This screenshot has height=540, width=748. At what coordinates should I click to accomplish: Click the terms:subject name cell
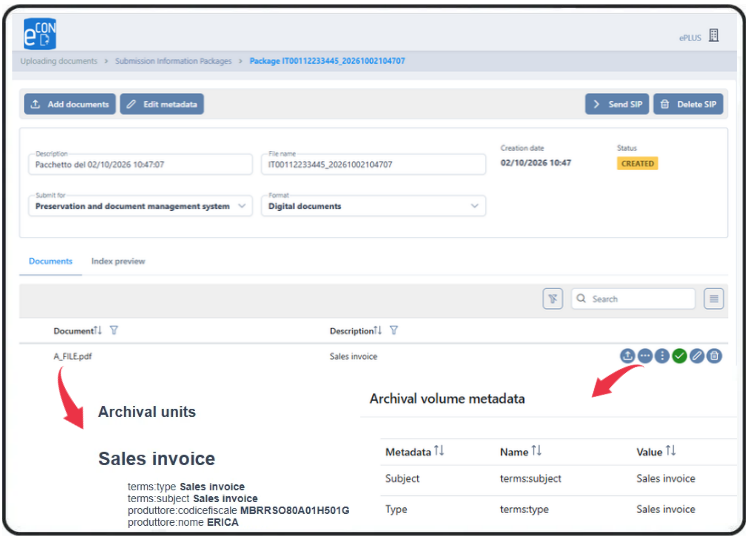(x=530, y=478)
